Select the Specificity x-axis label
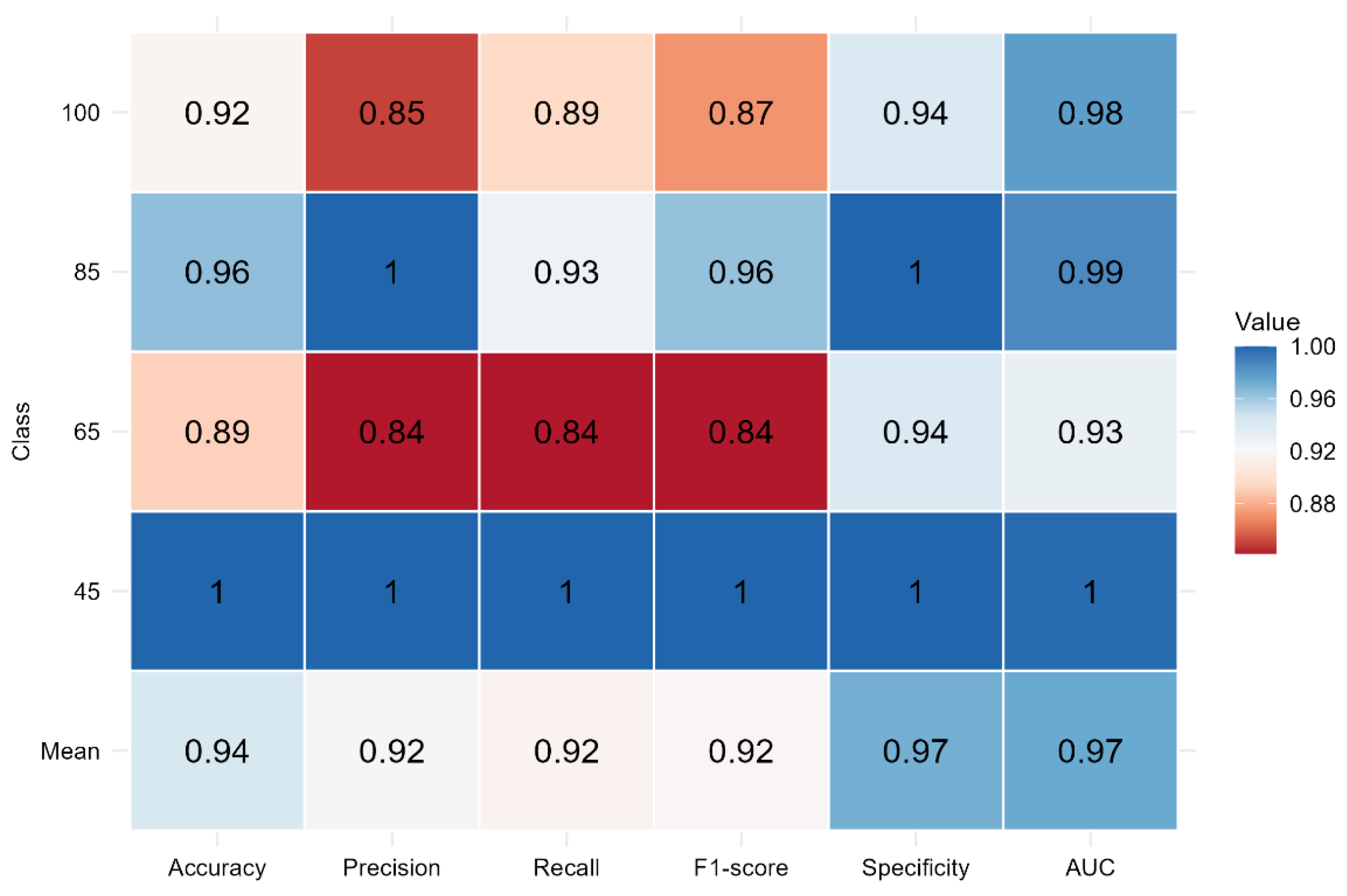 tap(916, 868)
